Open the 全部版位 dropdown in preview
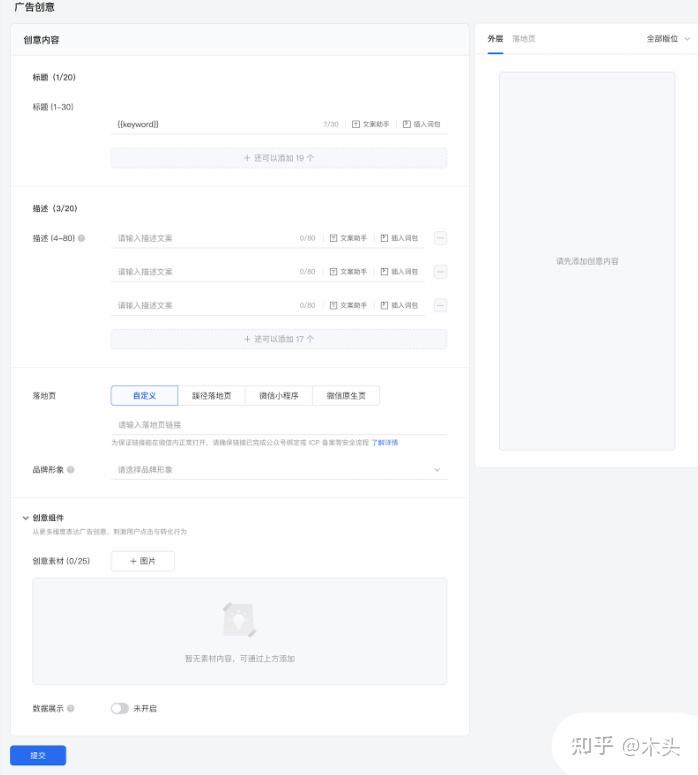Screen dimensions: 698x775 668,39
